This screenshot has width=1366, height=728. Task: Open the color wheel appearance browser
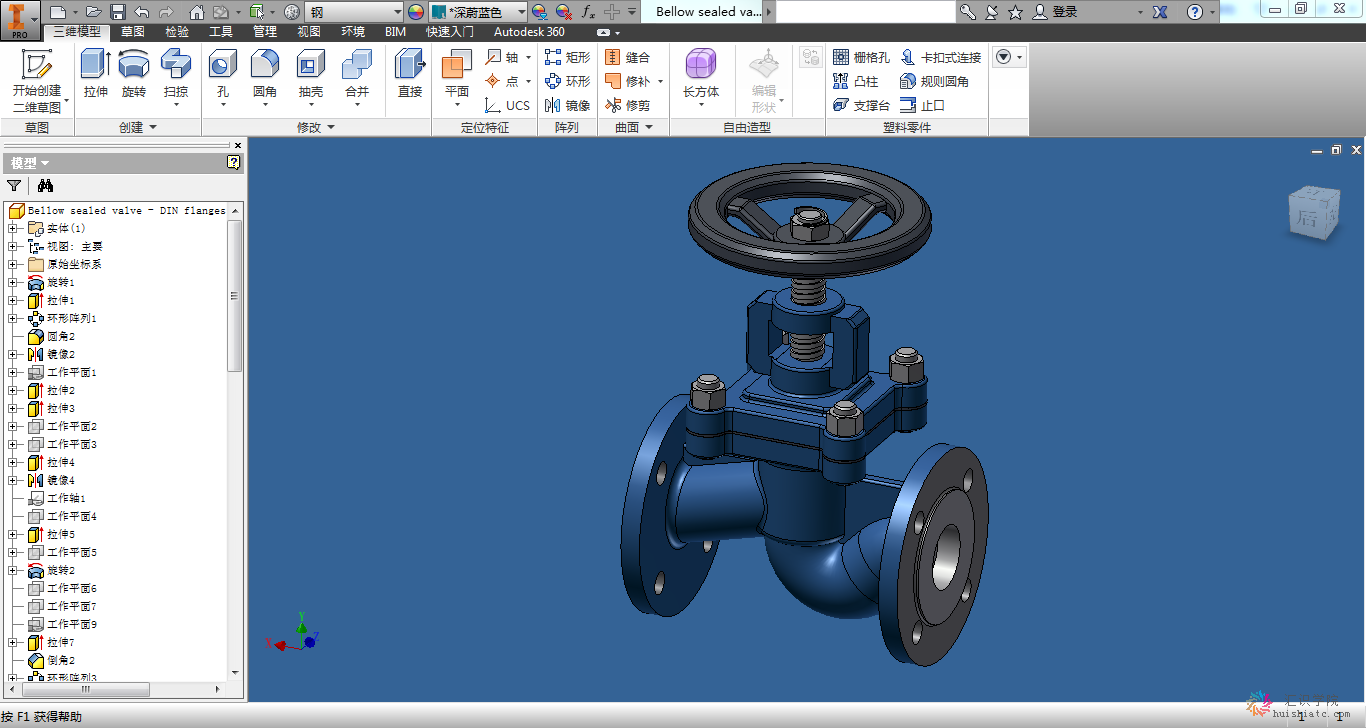pos(416,12)
